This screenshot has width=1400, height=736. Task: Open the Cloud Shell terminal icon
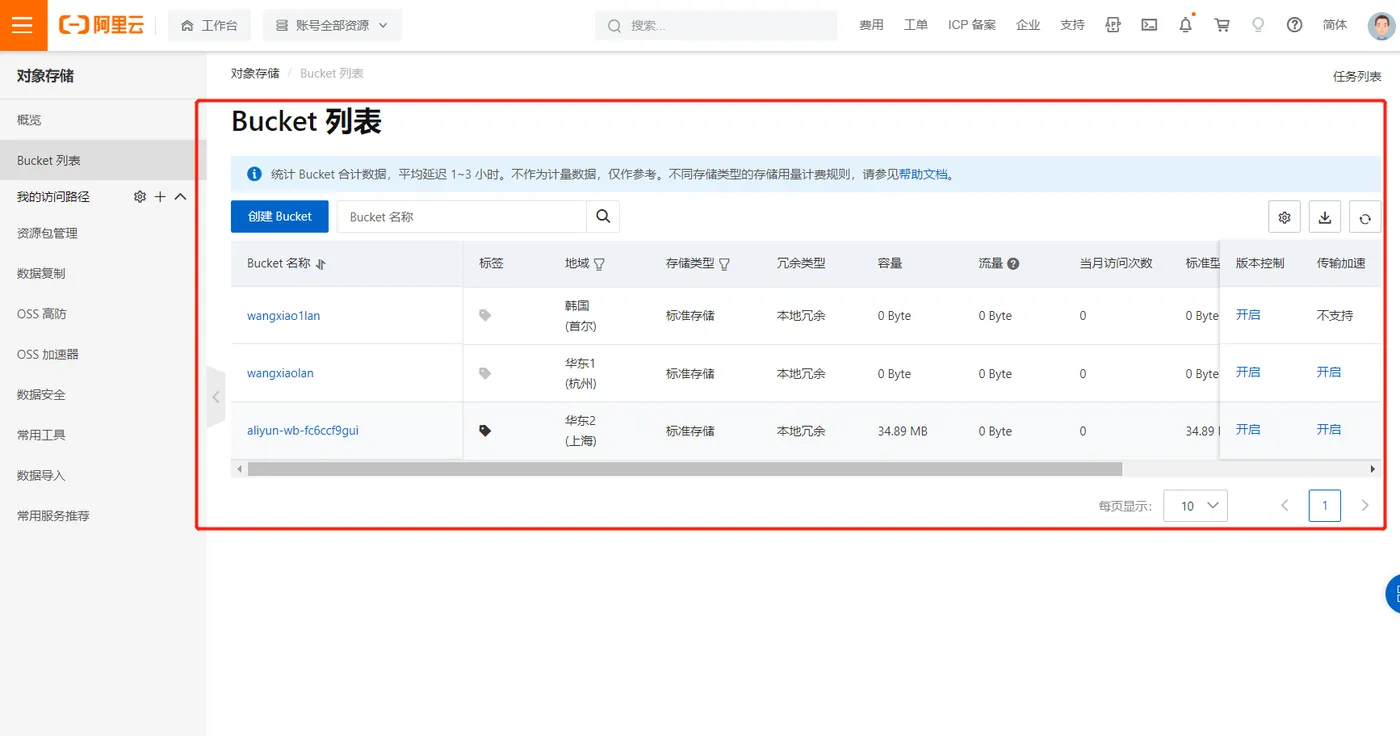pyautogui.click(x=1149, y=25)
